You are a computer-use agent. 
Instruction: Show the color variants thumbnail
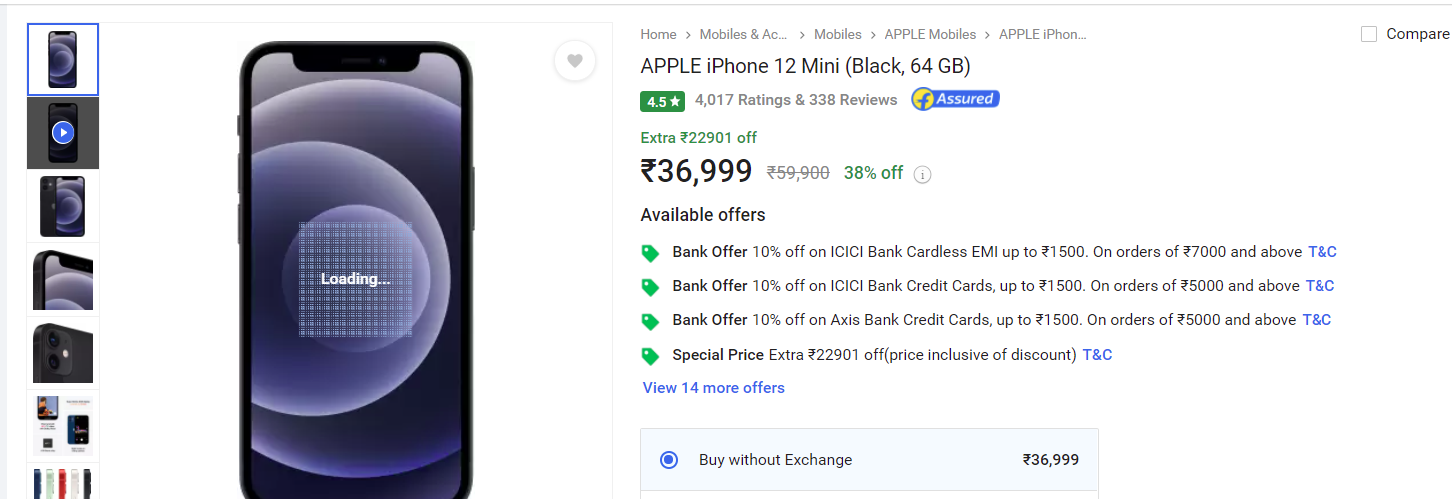(63, 482)
